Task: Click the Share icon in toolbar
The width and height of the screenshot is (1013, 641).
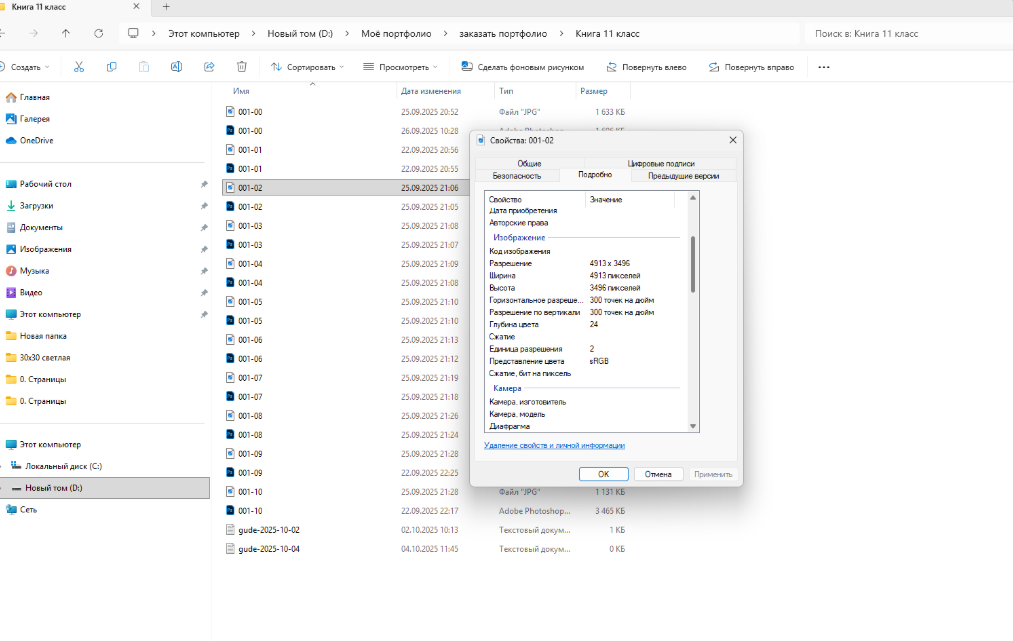Action: (x=209, y=67)
